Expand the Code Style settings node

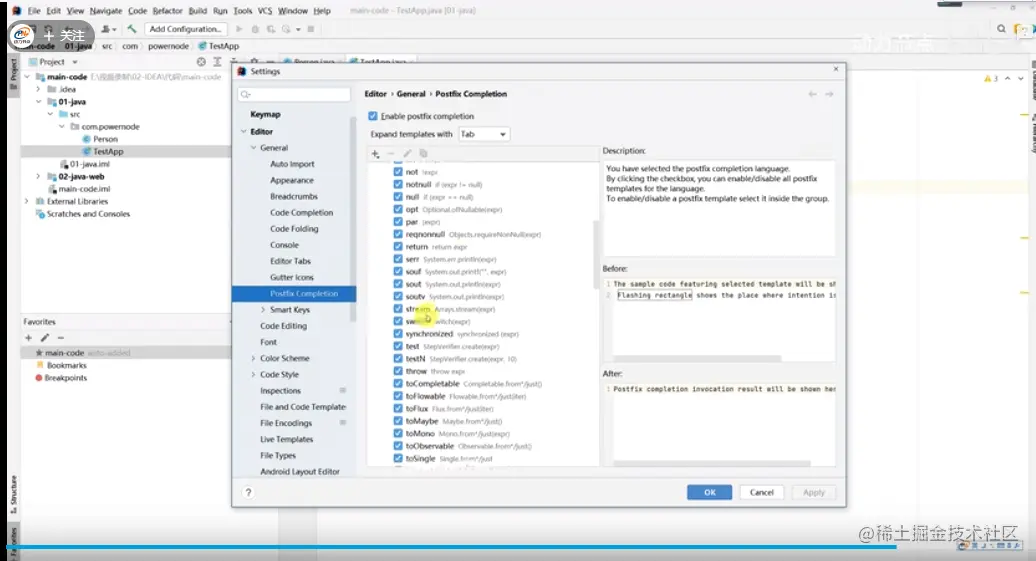(x=253, y=375)
